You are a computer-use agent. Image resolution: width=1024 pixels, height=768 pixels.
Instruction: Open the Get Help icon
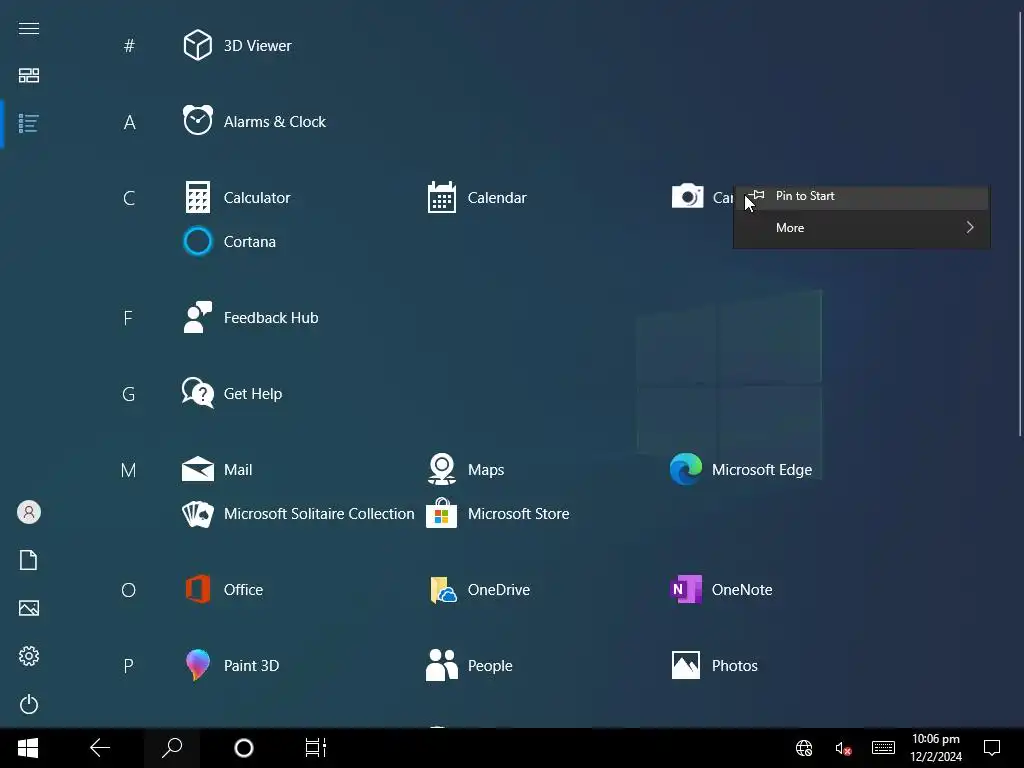(x=197, y=393)
